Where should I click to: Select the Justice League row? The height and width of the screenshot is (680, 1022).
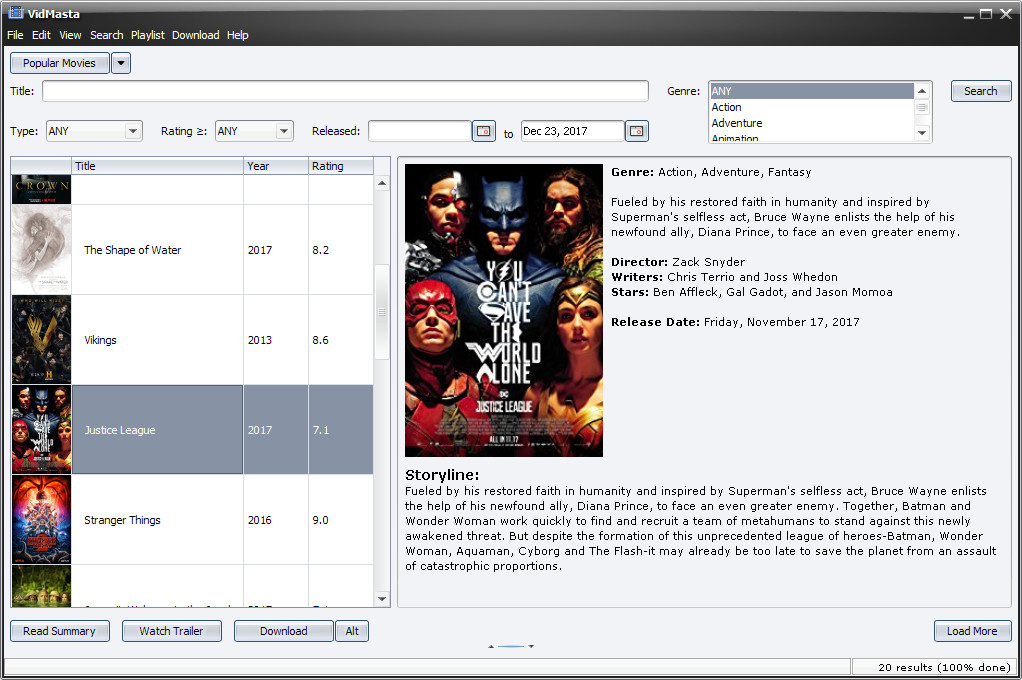tap(192, 430)
